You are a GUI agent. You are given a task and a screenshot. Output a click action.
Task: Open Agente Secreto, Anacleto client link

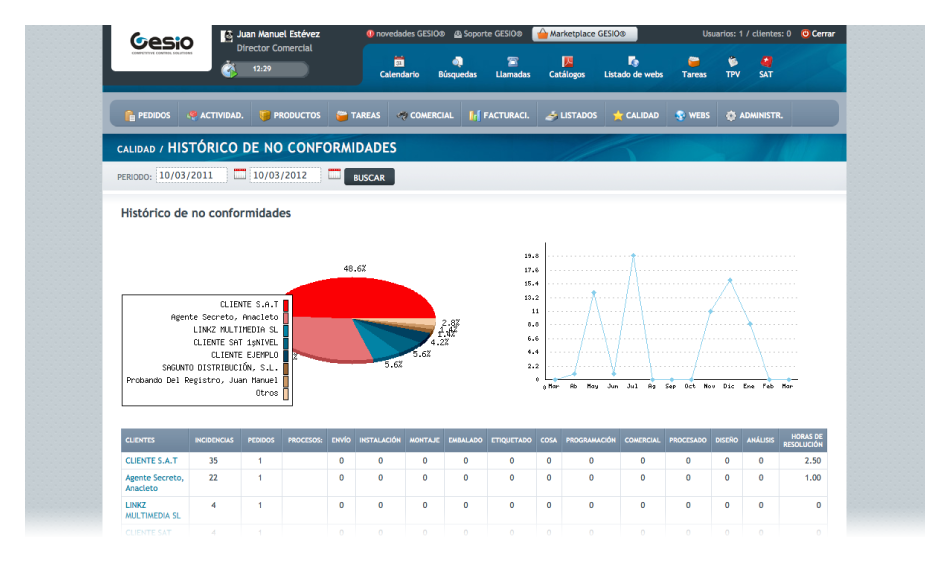click(x=154, y=483)
